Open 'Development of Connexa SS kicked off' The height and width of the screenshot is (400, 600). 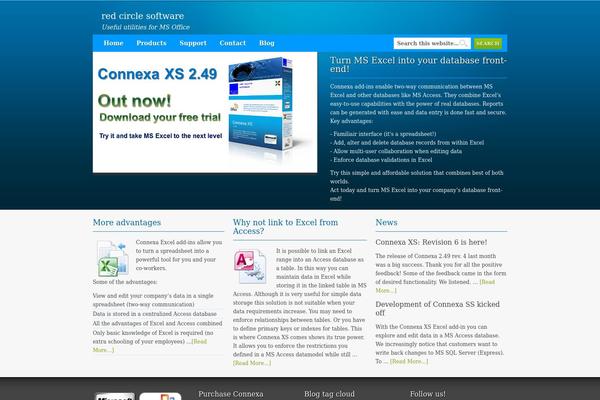coord(437,309)
